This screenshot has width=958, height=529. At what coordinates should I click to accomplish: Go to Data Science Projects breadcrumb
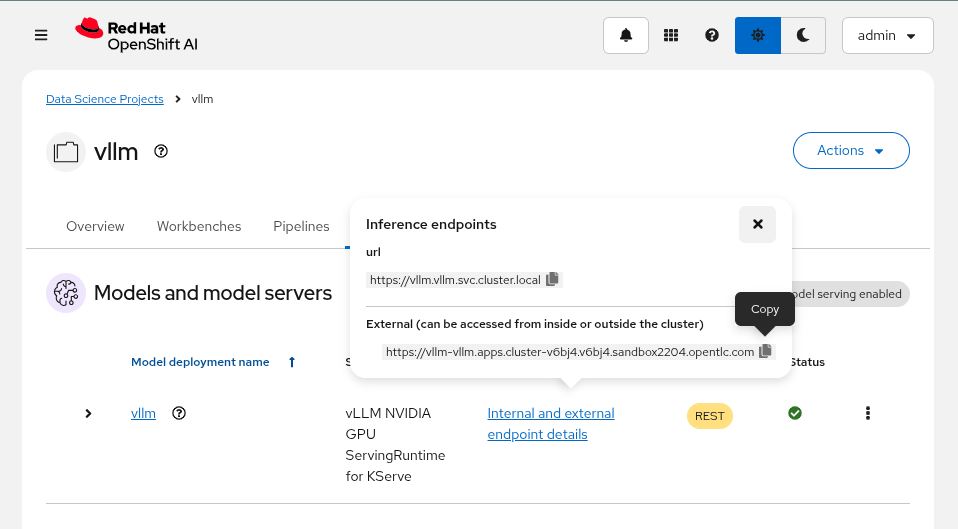point(104,99)
